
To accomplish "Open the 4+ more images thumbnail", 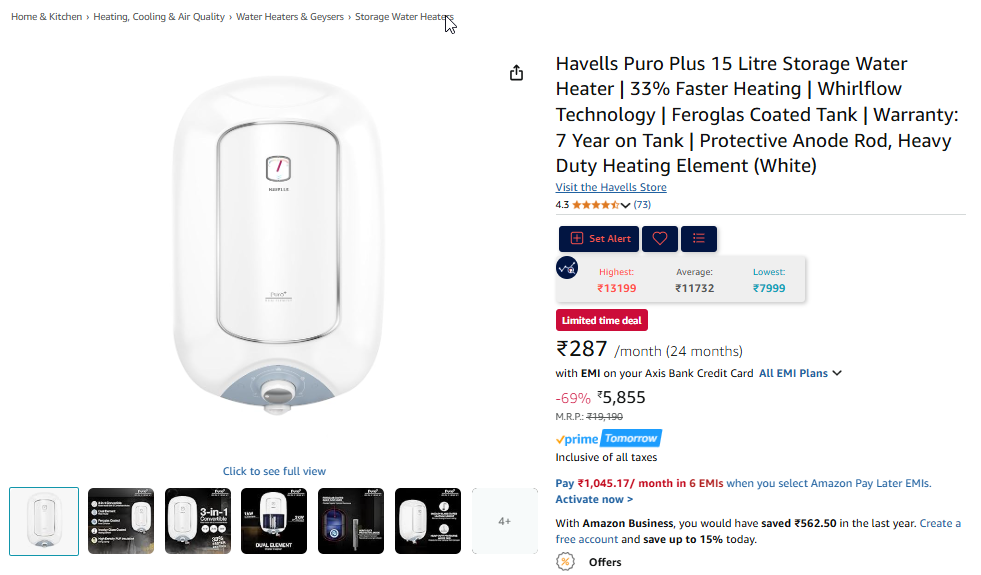I will point(505,521).
